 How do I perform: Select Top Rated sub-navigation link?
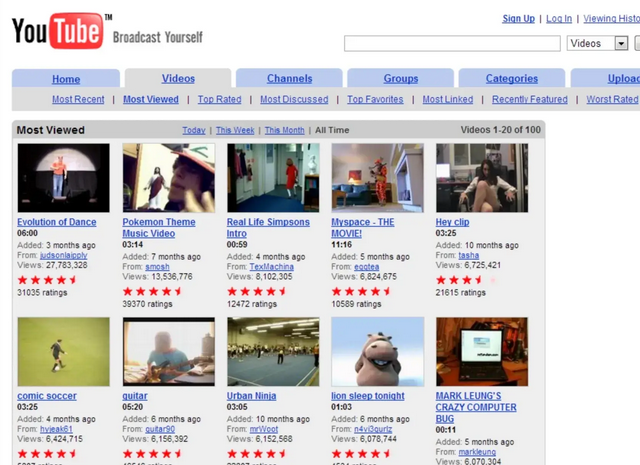[x=220, y=99]
